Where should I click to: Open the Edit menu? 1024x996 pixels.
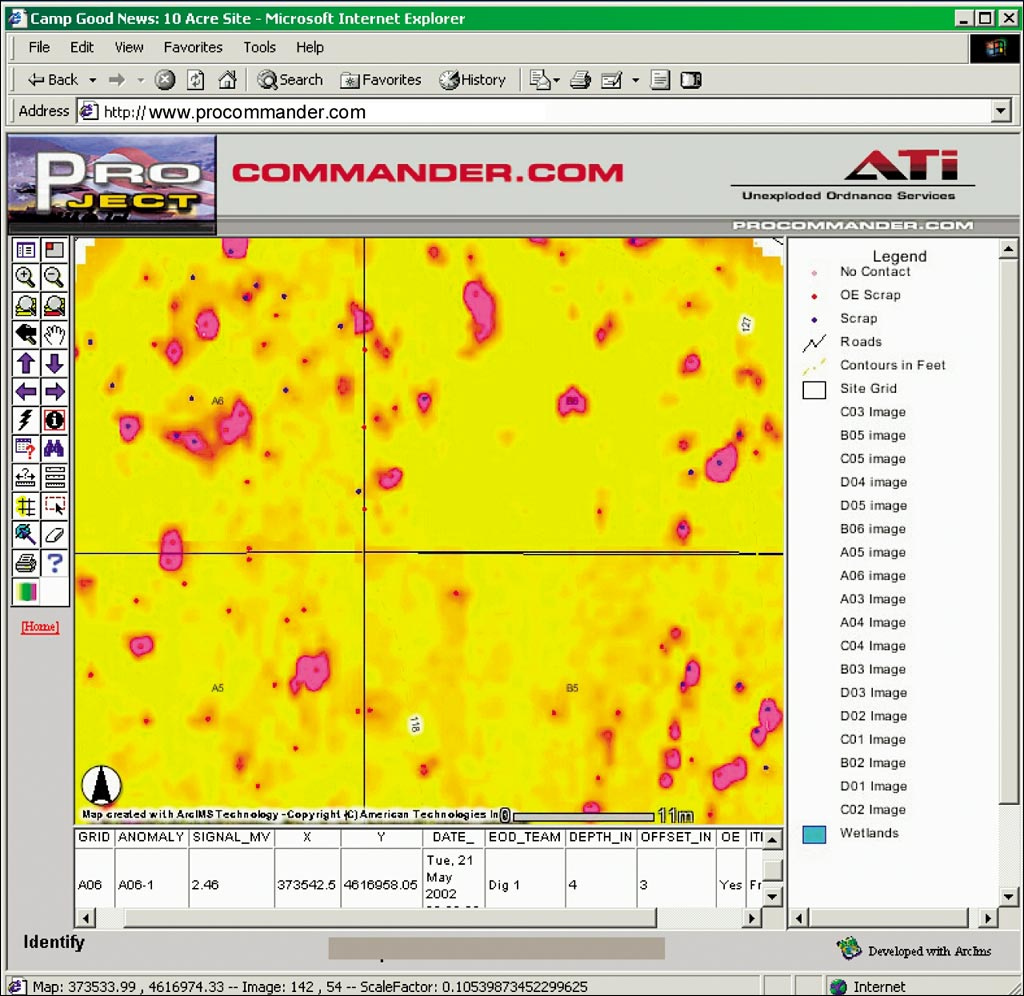pyautogui.click(x=82, y=47)
